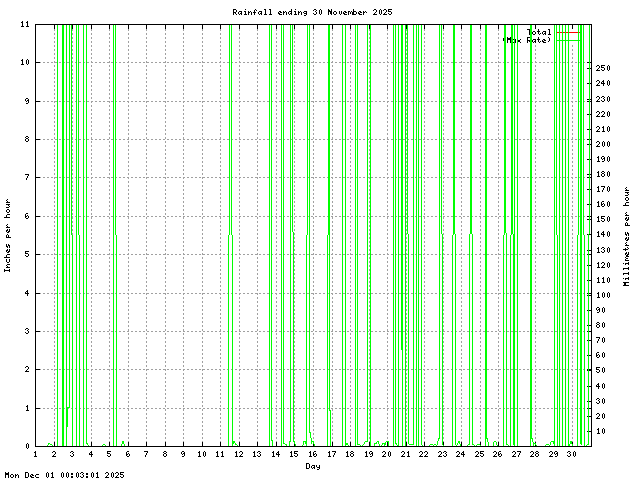
Task: Click the chart title "Rainfall ending 30 November 2025"
Action: [x=312, y=12]
